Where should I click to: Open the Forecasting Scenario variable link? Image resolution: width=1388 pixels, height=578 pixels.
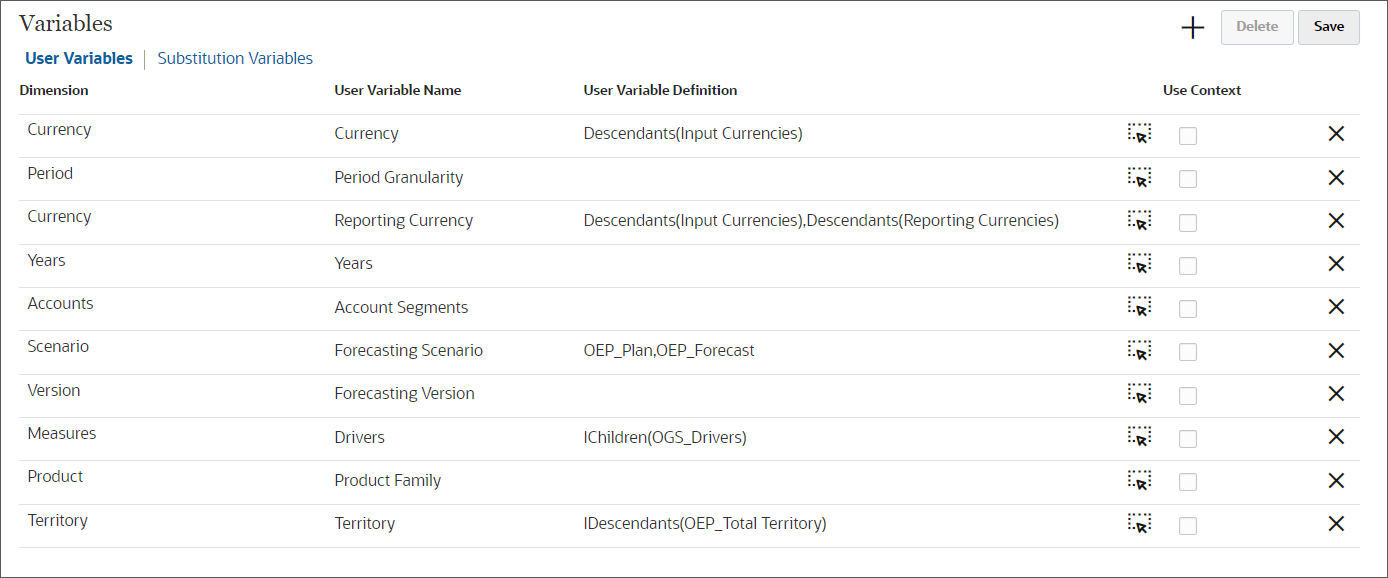point(408,351)
